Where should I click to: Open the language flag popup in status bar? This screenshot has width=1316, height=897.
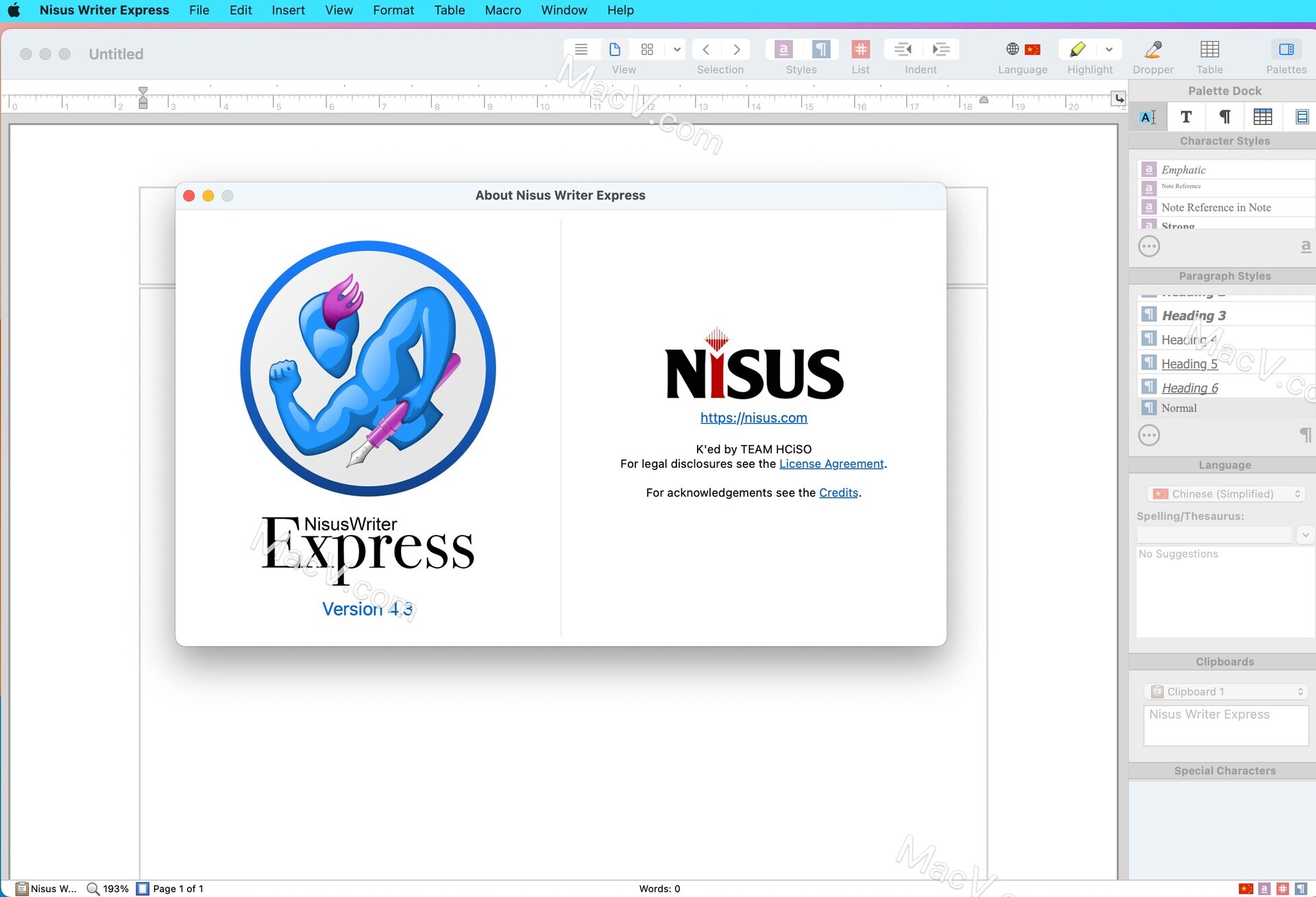[x=1246, y=889]
